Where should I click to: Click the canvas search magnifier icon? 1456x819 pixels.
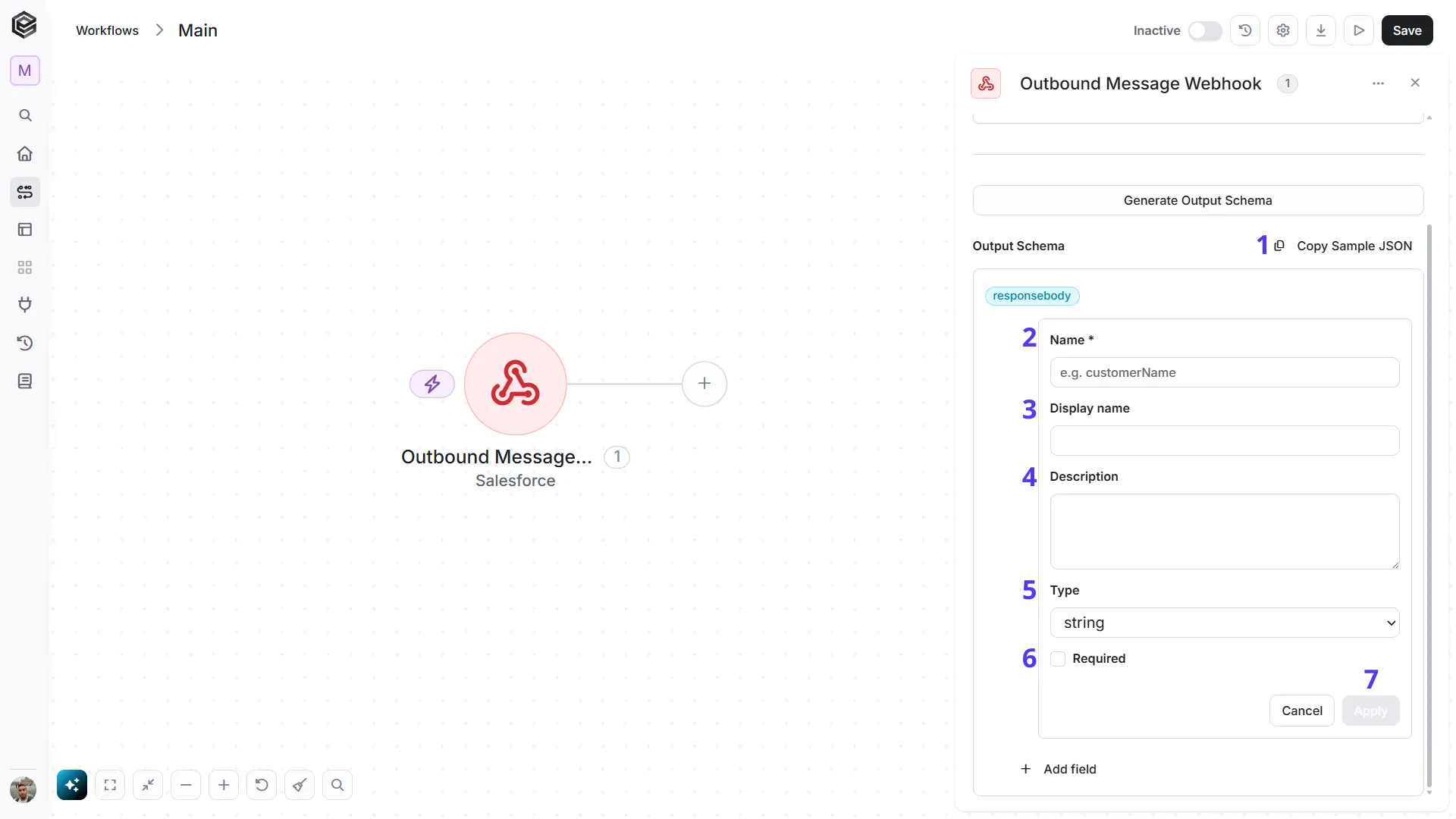(x=337, y=785)
